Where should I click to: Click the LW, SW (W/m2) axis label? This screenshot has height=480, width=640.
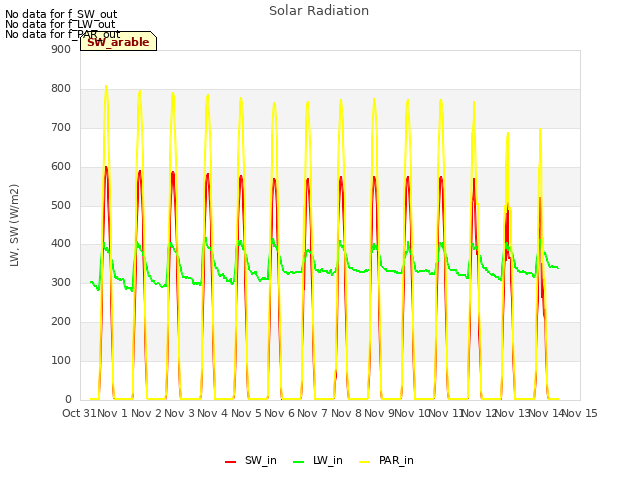[x=14, y=225]
